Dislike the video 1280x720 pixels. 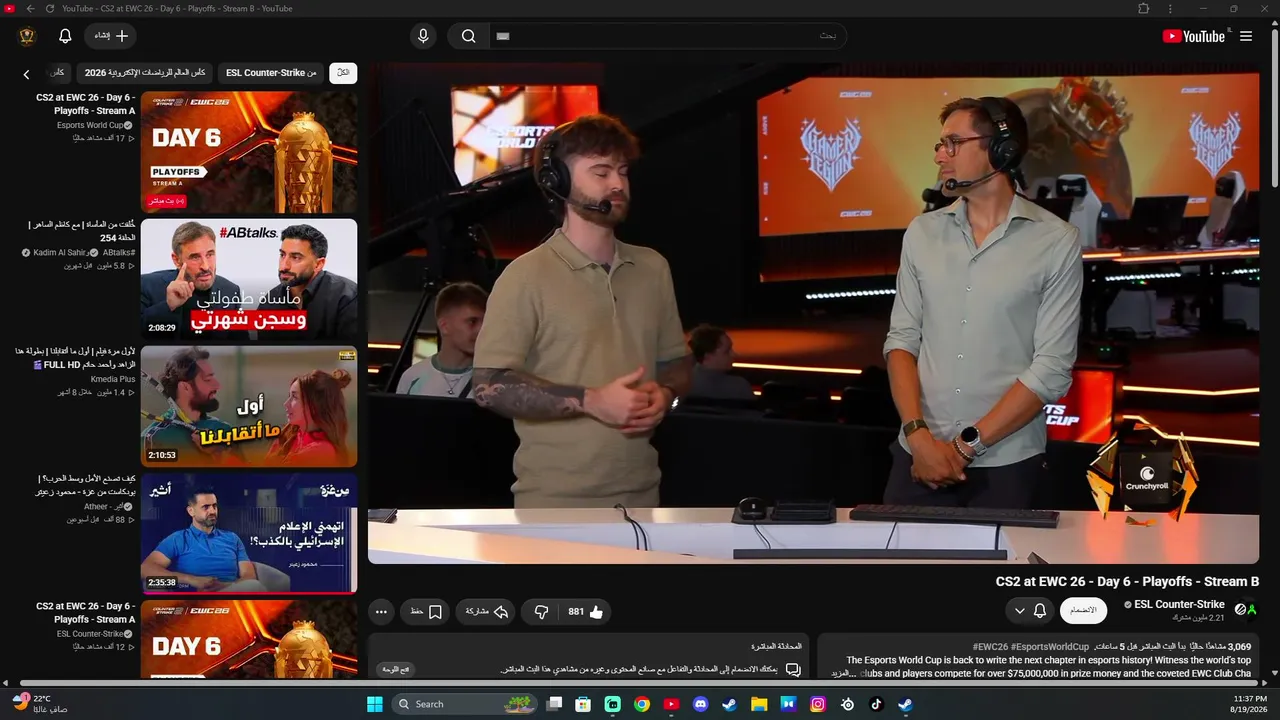click(541, 612)
